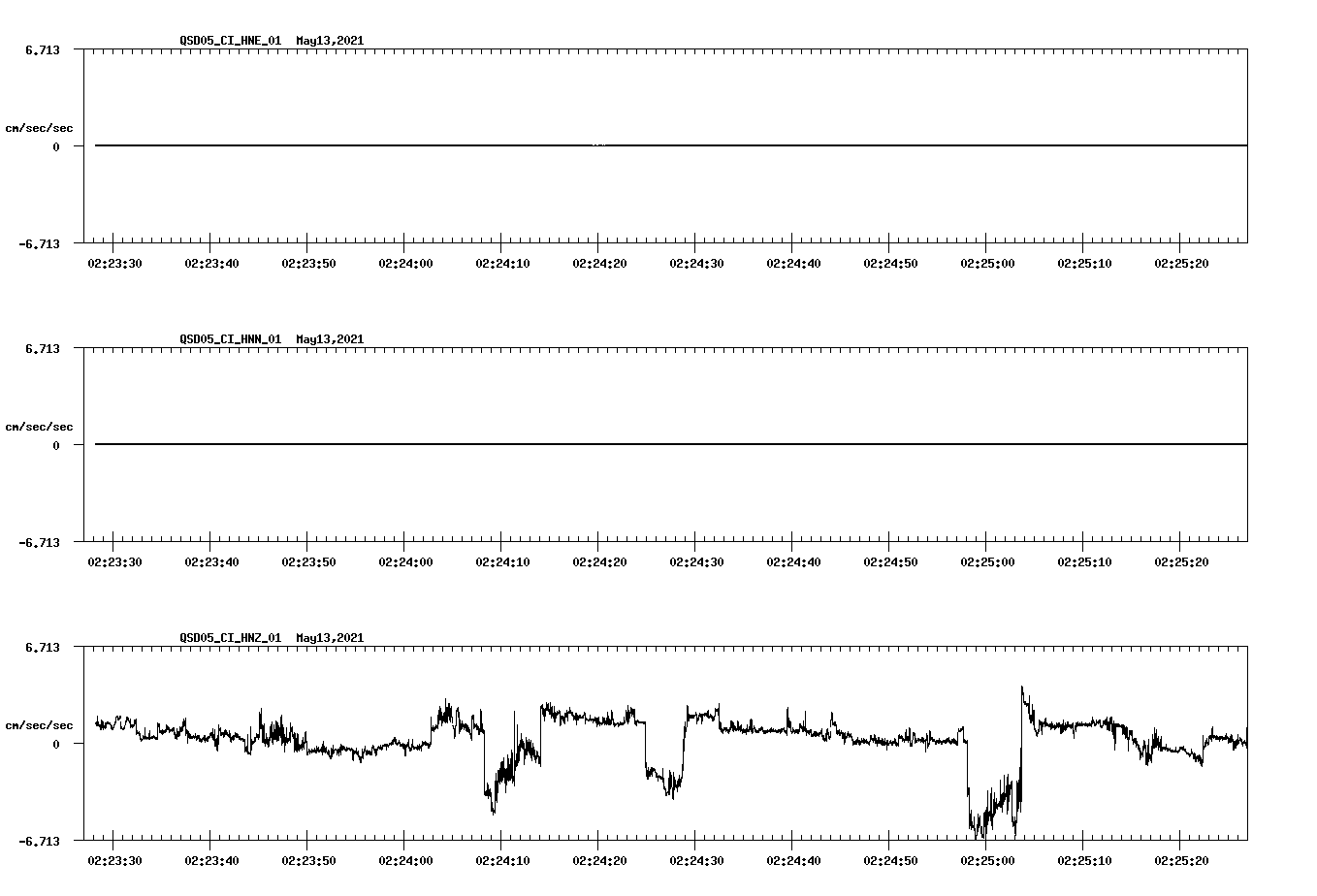The height and width of the screenshot is (896, 1317).
Task: Select the 02:25:00 tick on the HNZ axis
Action: point(988,859)
